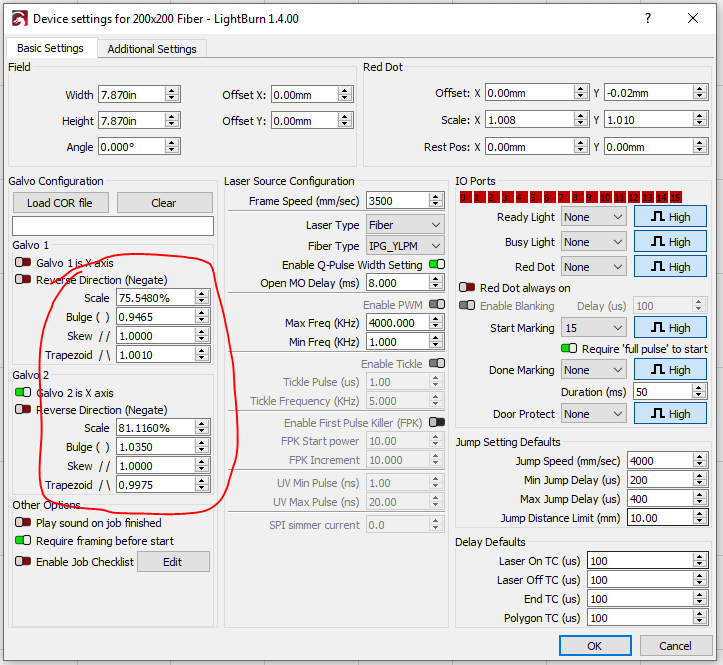723x665 pixels.
Task: Turn on Red Dot always on
Action: tap(467, 287)
